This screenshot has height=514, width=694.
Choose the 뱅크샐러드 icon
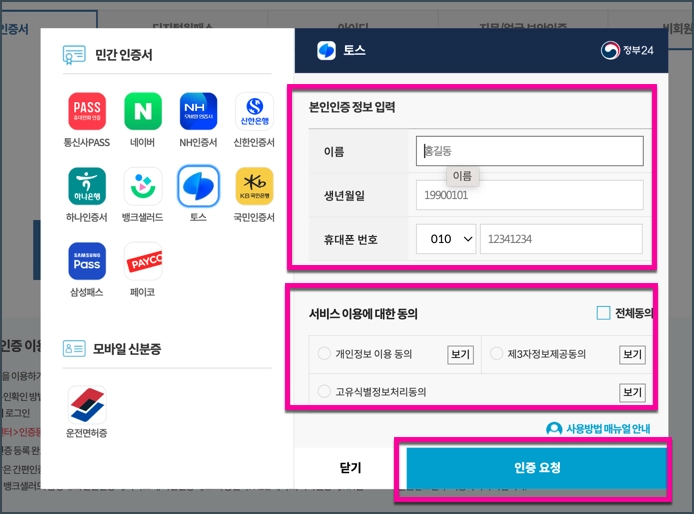point(143,186)
